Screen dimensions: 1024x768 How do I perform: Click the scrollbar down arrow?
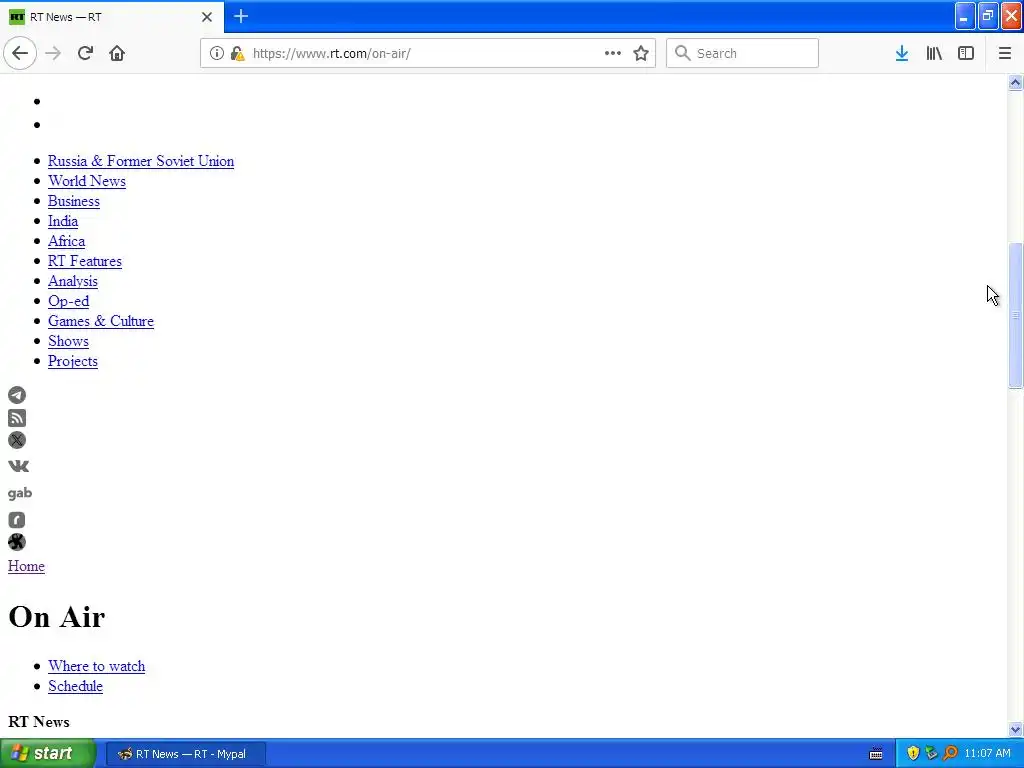pos(1015,729)
